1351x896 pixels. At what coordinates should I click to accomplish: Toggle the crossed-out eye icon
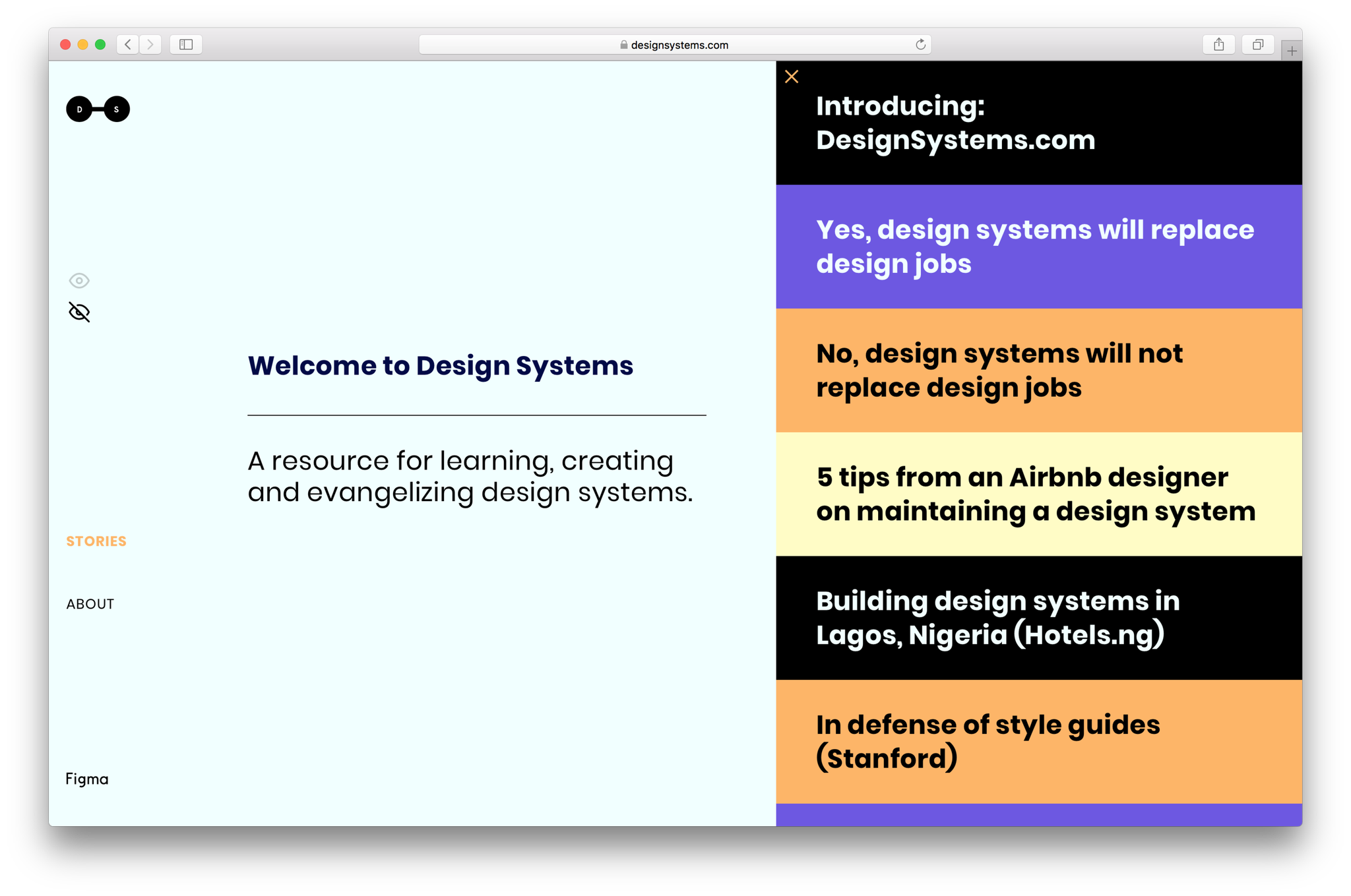(x=79, y=312)
